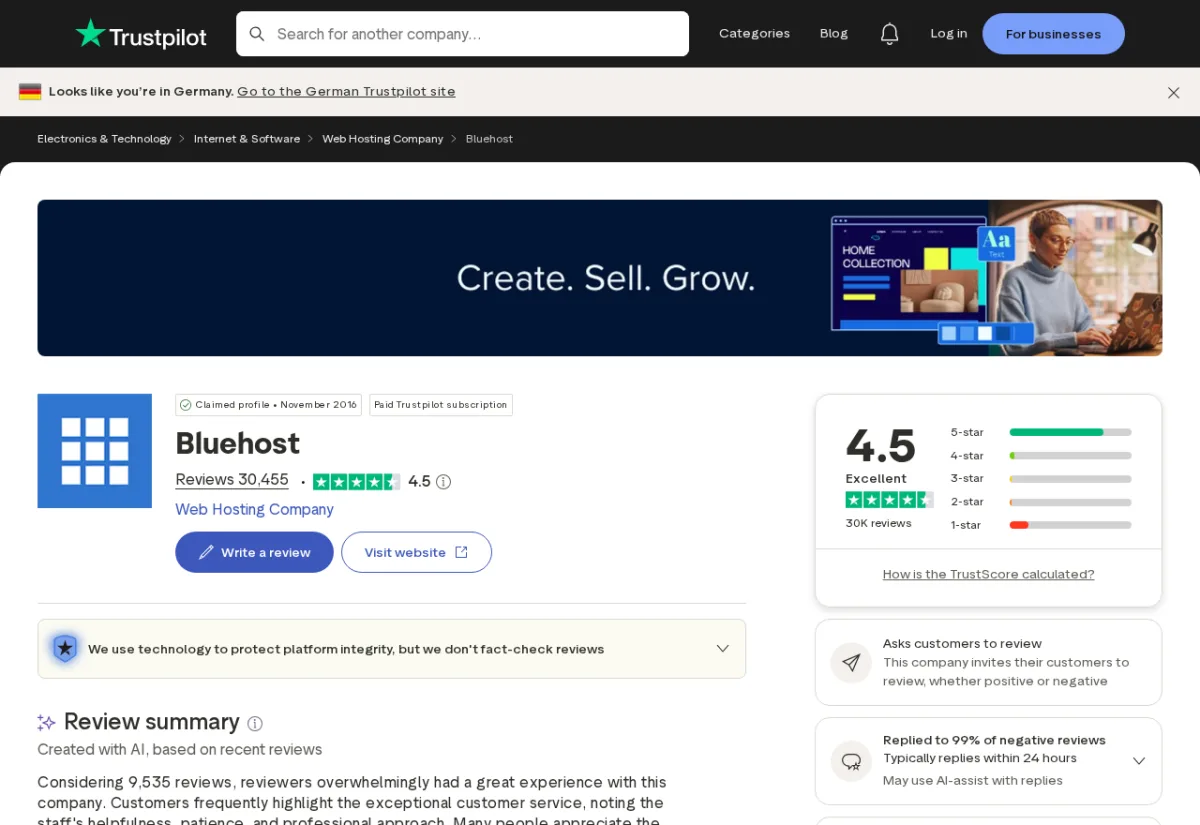This screenshot has height=825, width=1200.
Task: Click the 30K reviews text
Action: point(879,523)
